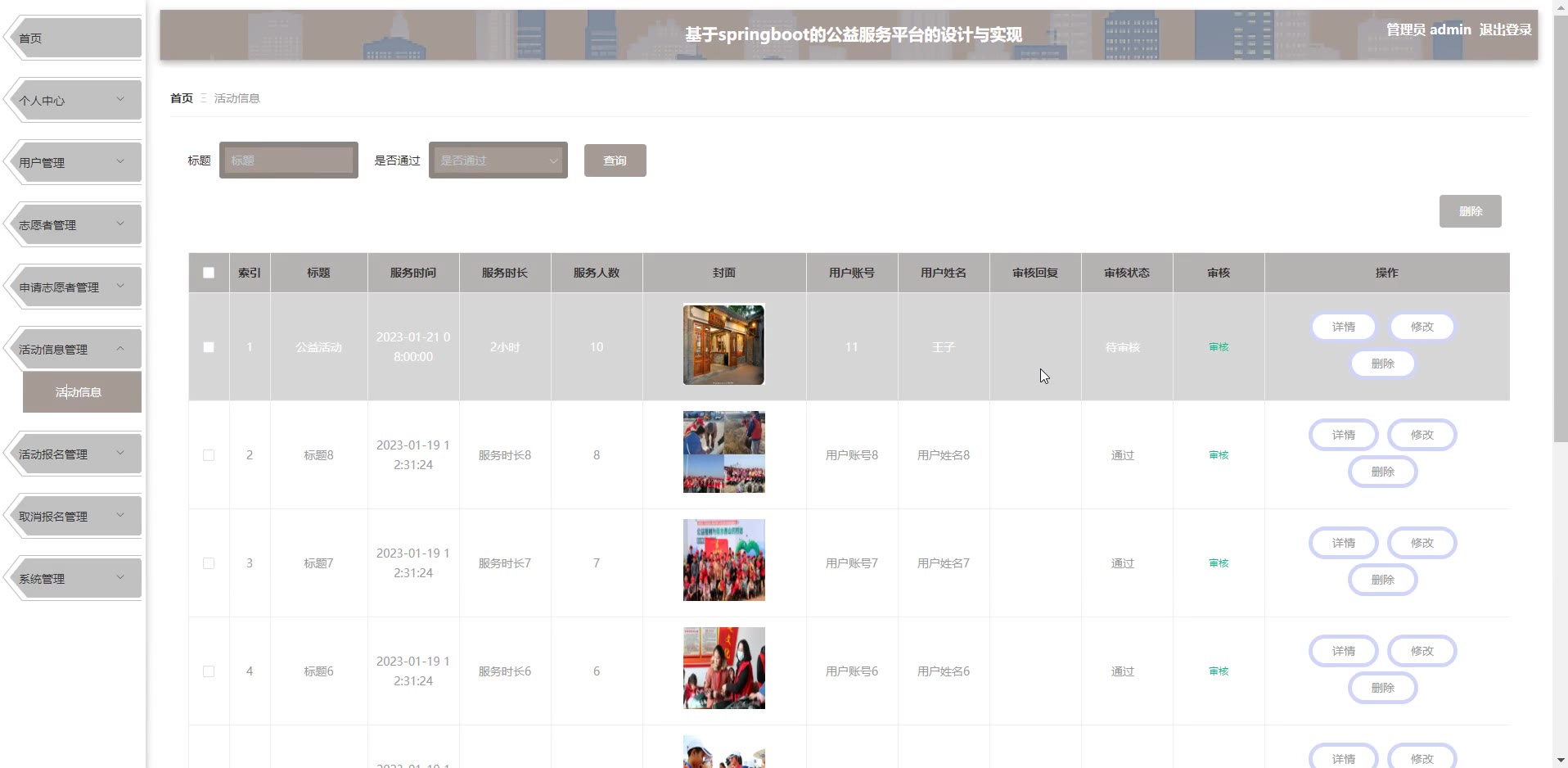Click 审核 link in 公益活动 row
The width and height of the screenshot is (1568, 768).
[x=1219, y=347]
